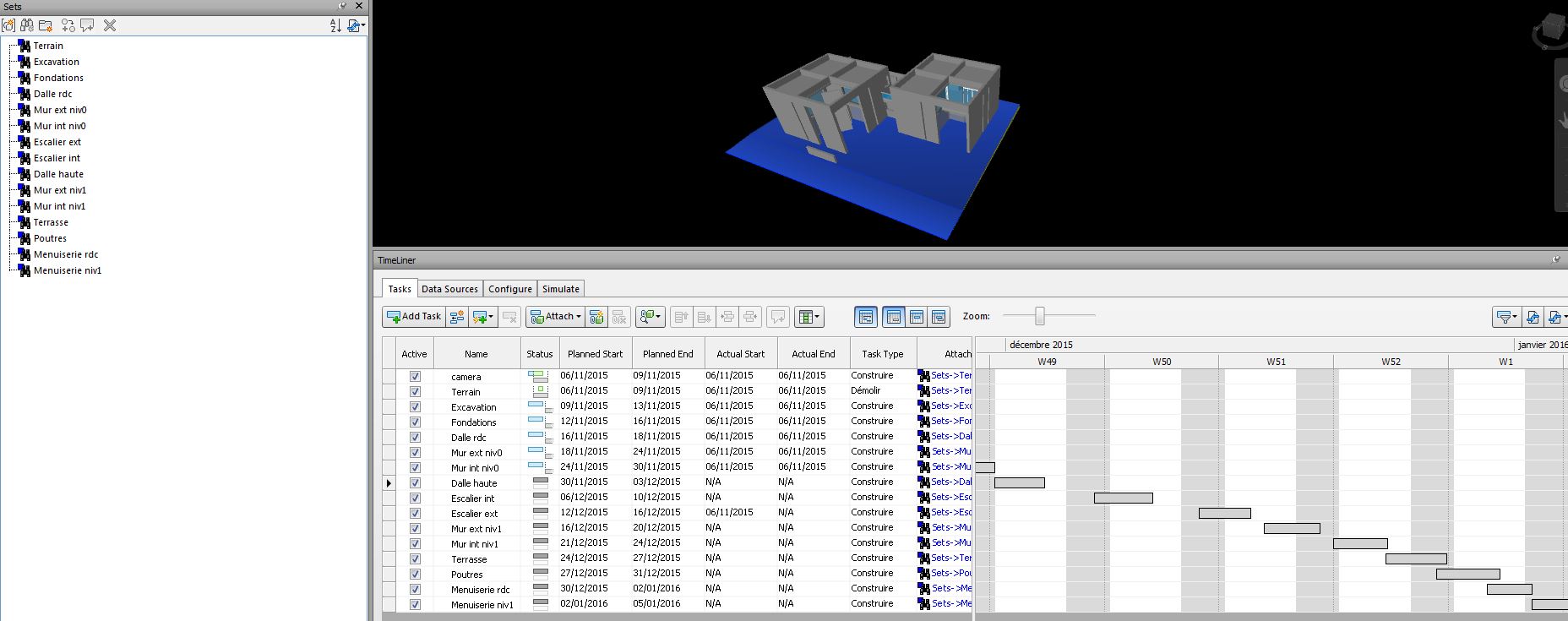Click the Save Selection icon in Sets panel

point(8,25)
